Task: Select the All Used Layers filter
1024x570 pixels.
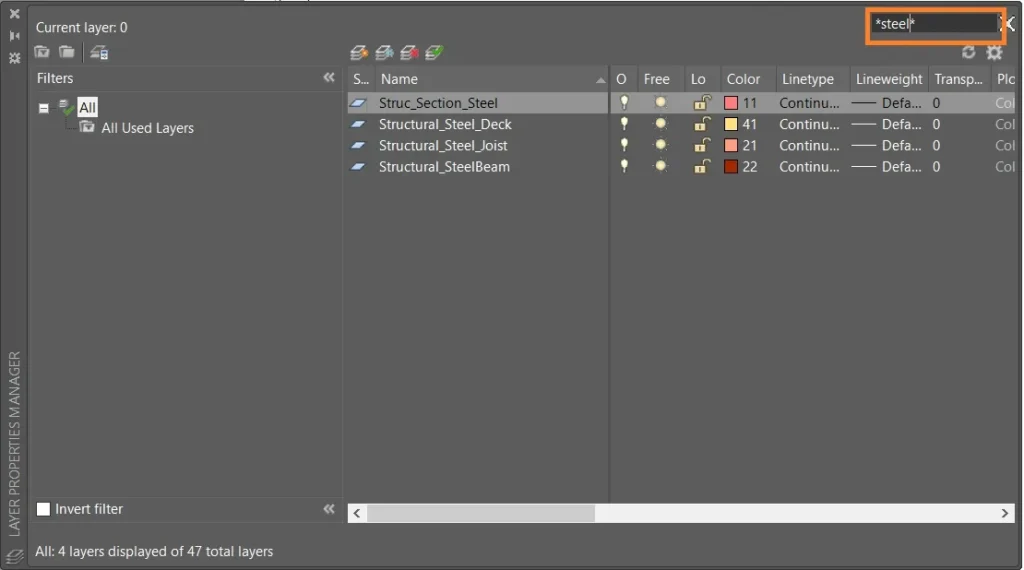Action: click(147, 128)
